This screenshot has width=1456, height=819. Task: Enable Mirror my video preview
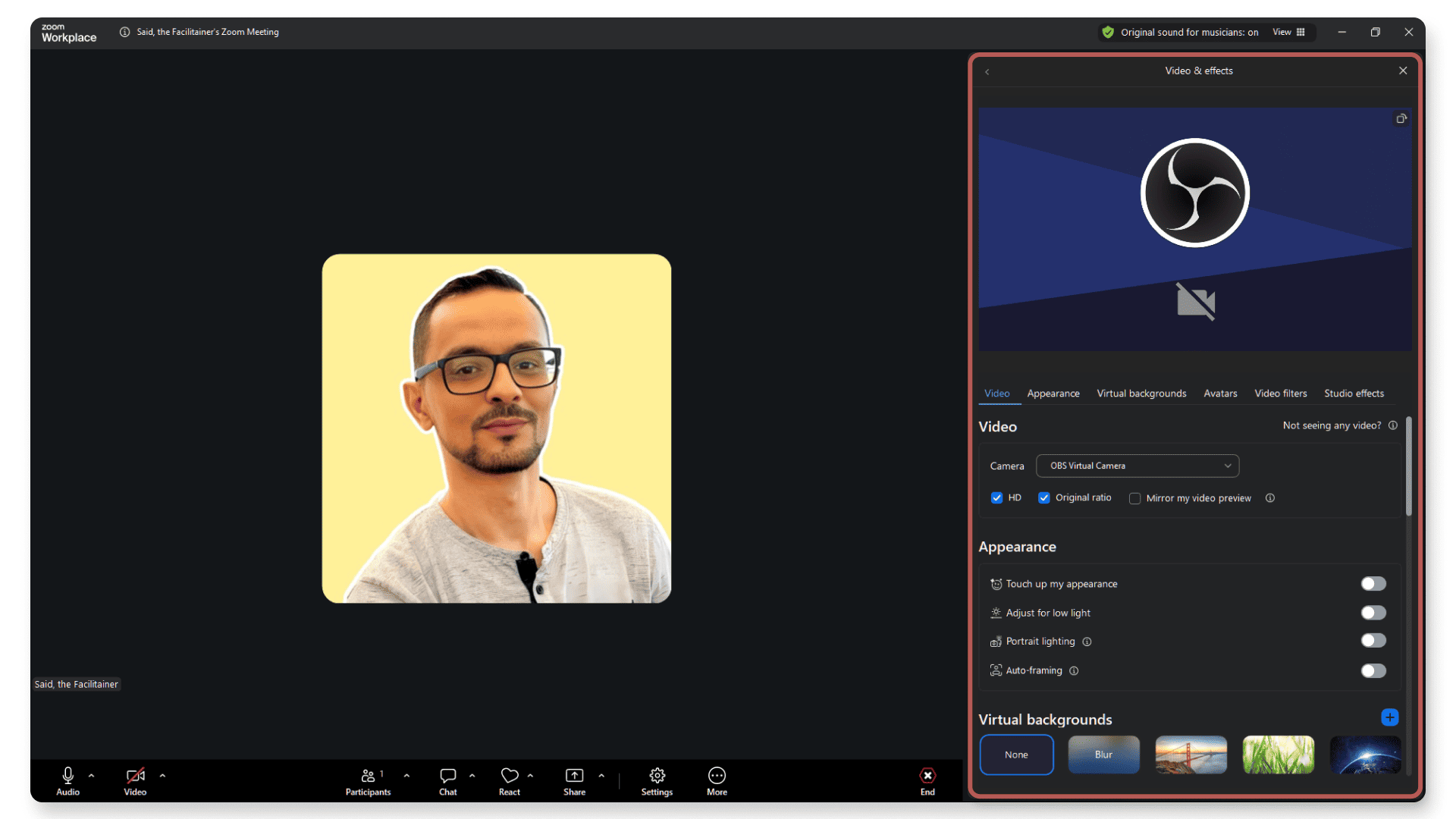[1134, 498]
